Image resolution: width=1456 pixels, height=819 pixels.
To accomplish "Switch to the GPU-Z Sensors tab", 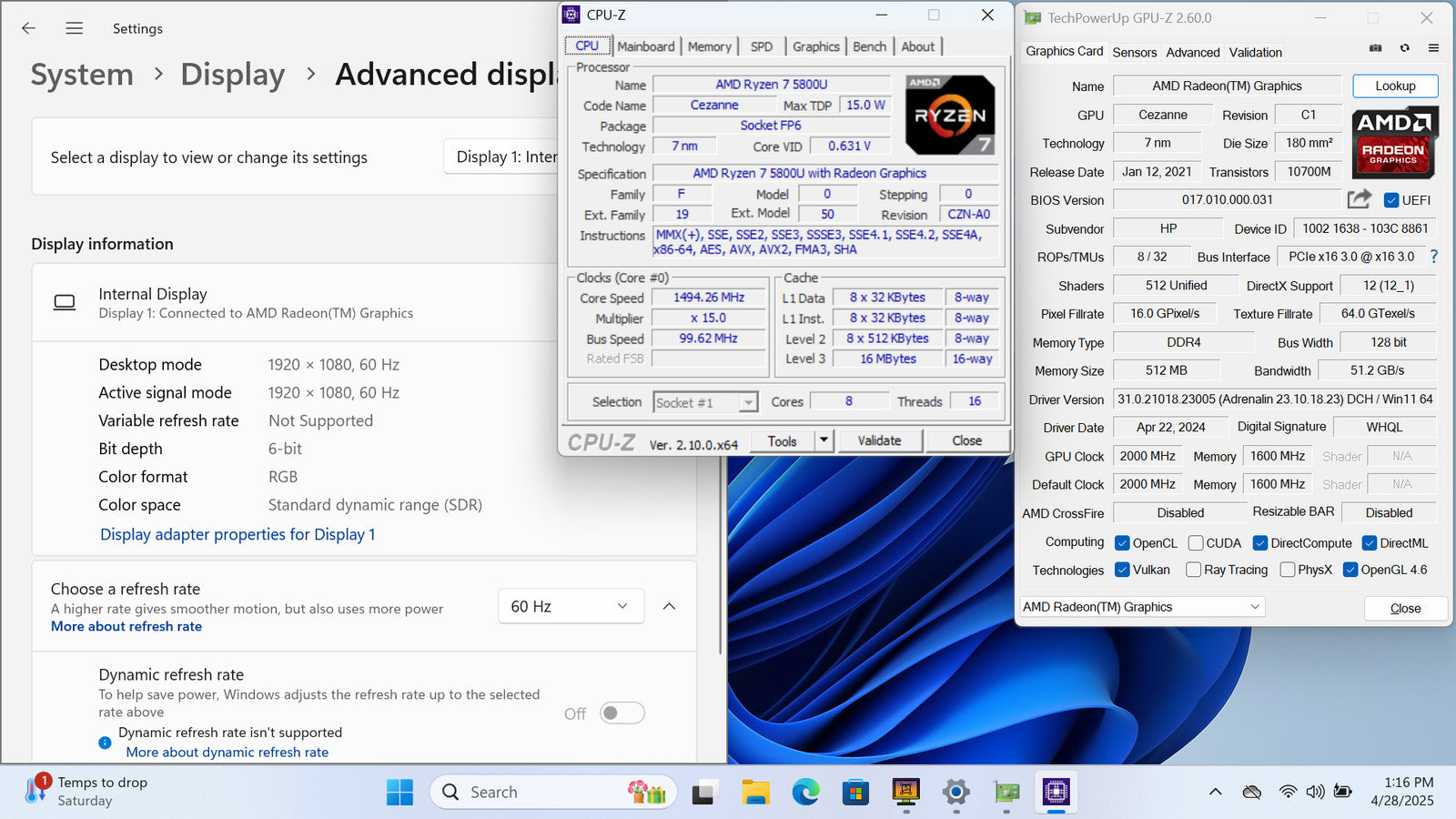I will pos(1135,53).
